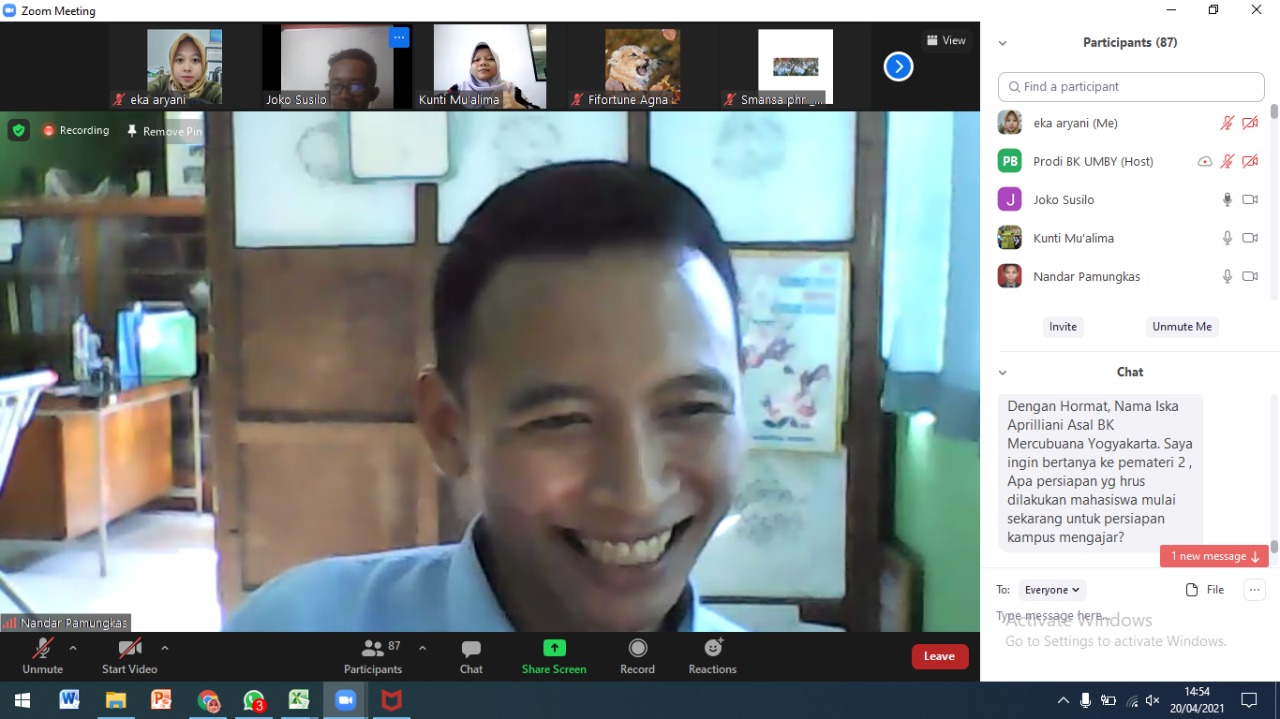Click the chat message from Iska Aprilliani
Screen dimensions: 1280x719
coord(1100,472)
